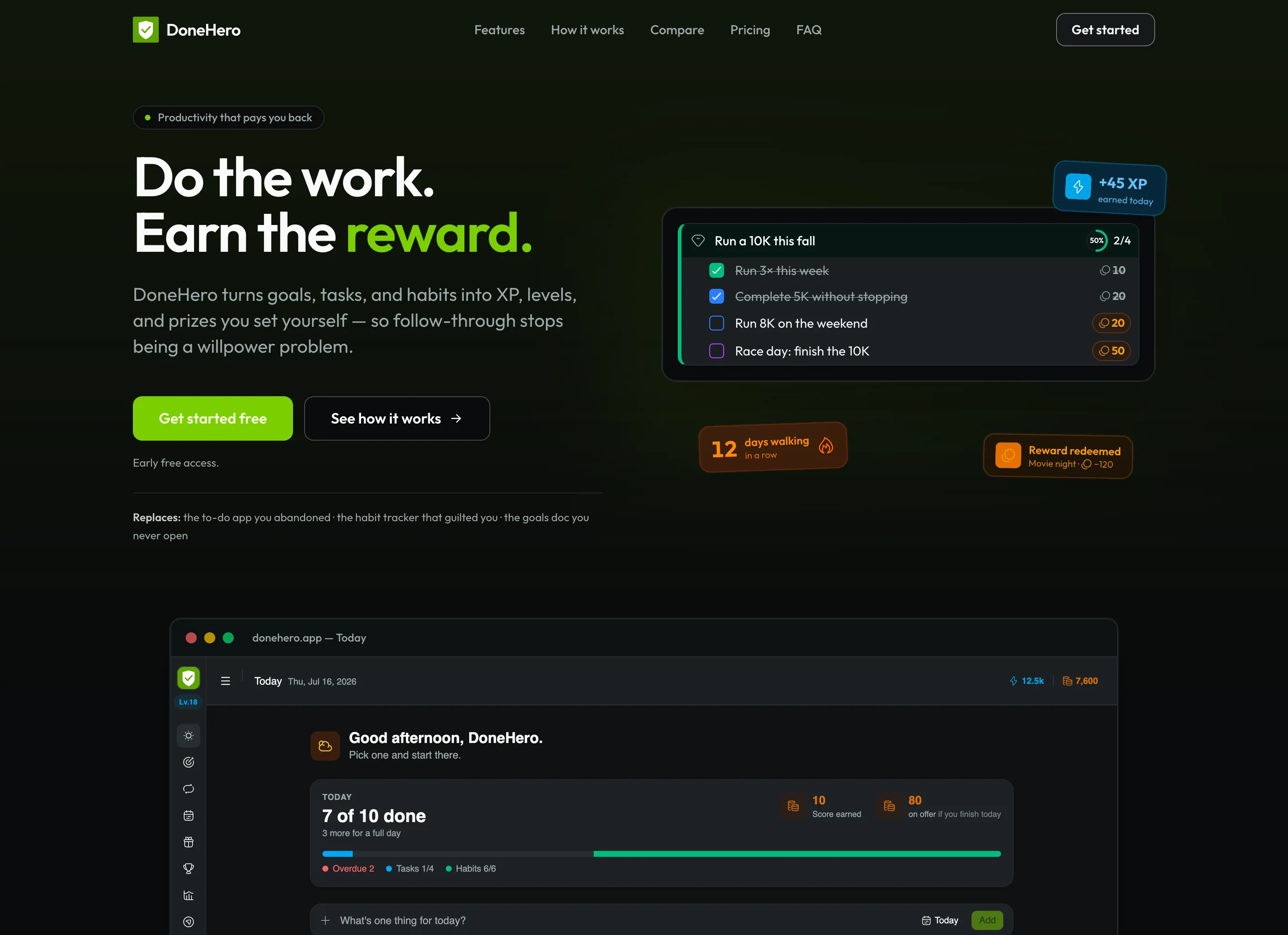
Task: Click the 2/4 goal count text
Action: click(1122, 241)
